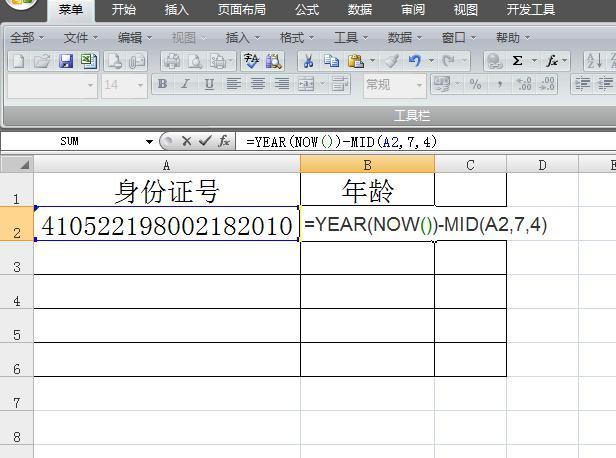
Task: Click the Paste clipboard icon
Action: (x=356, y=61)
